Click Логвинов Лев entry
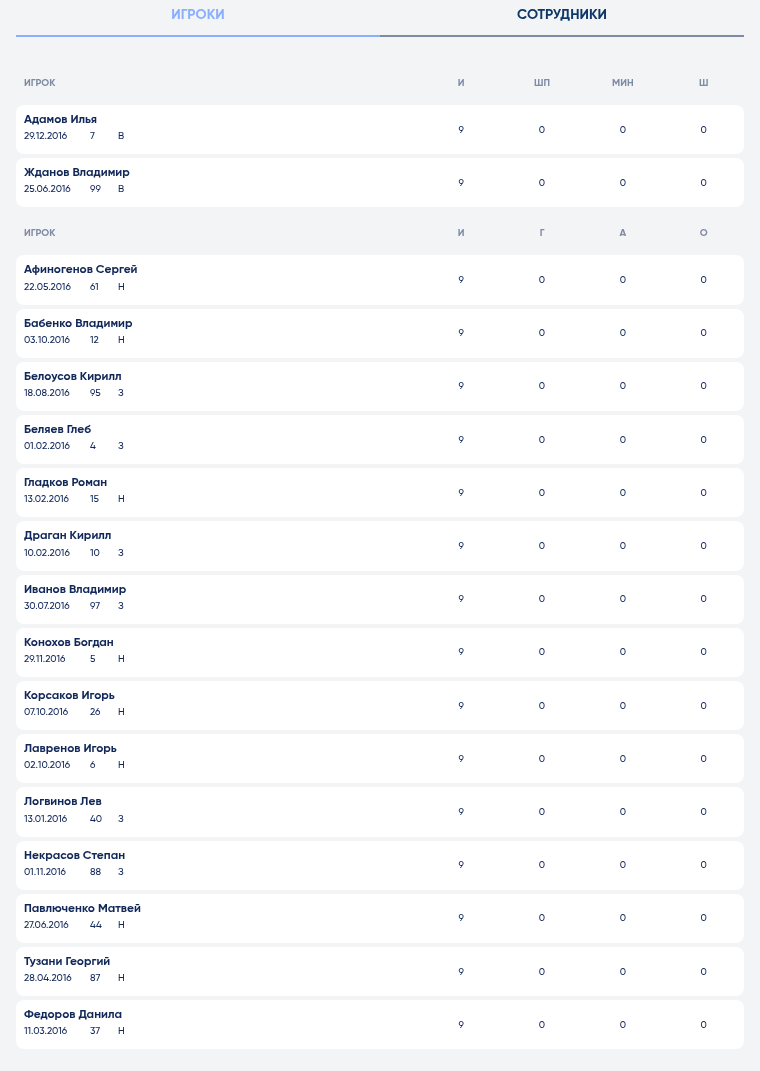The image size is (760, 1071). [380, 812]
